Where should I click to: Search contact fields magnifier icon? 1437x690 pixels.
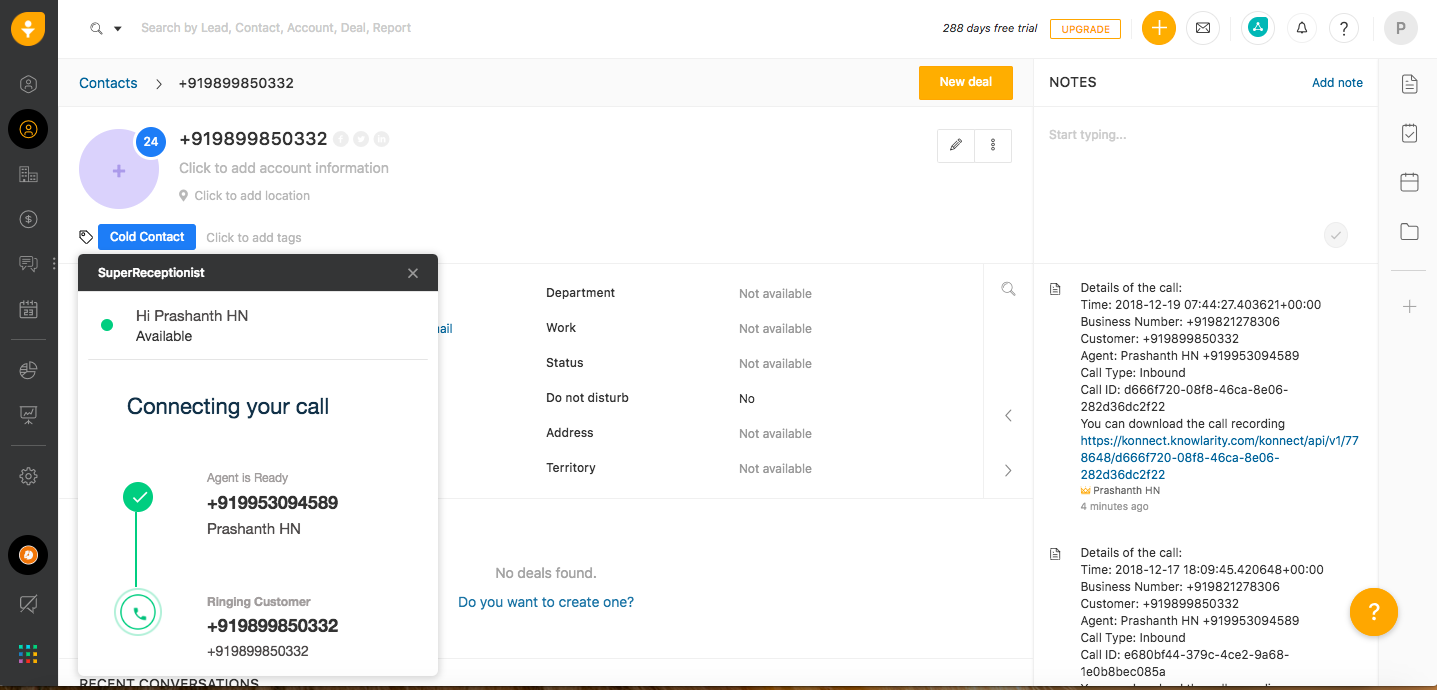tap(1008, 289)
